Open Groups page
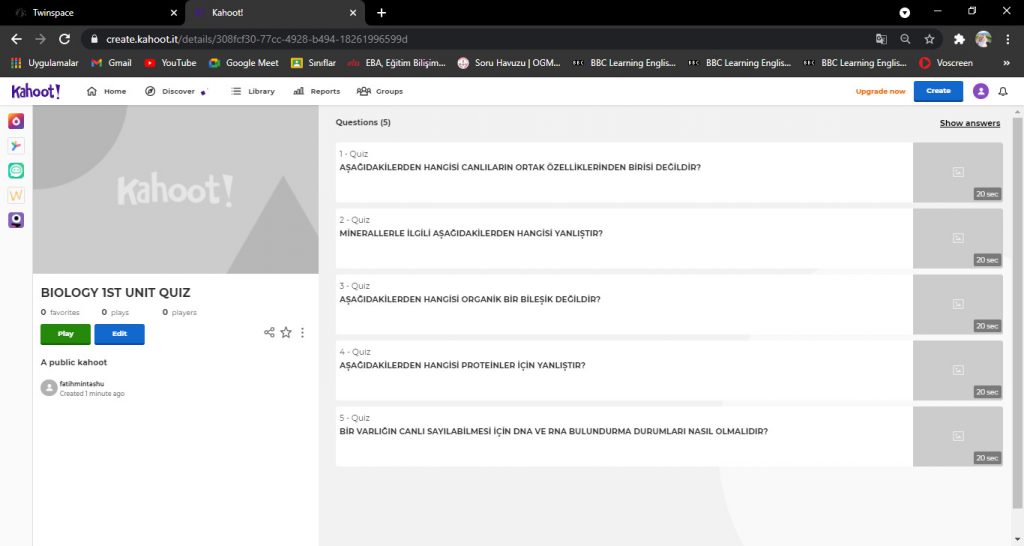This screenshot has height=546, width=1024. pyautogui.click(x=379, y=91)
